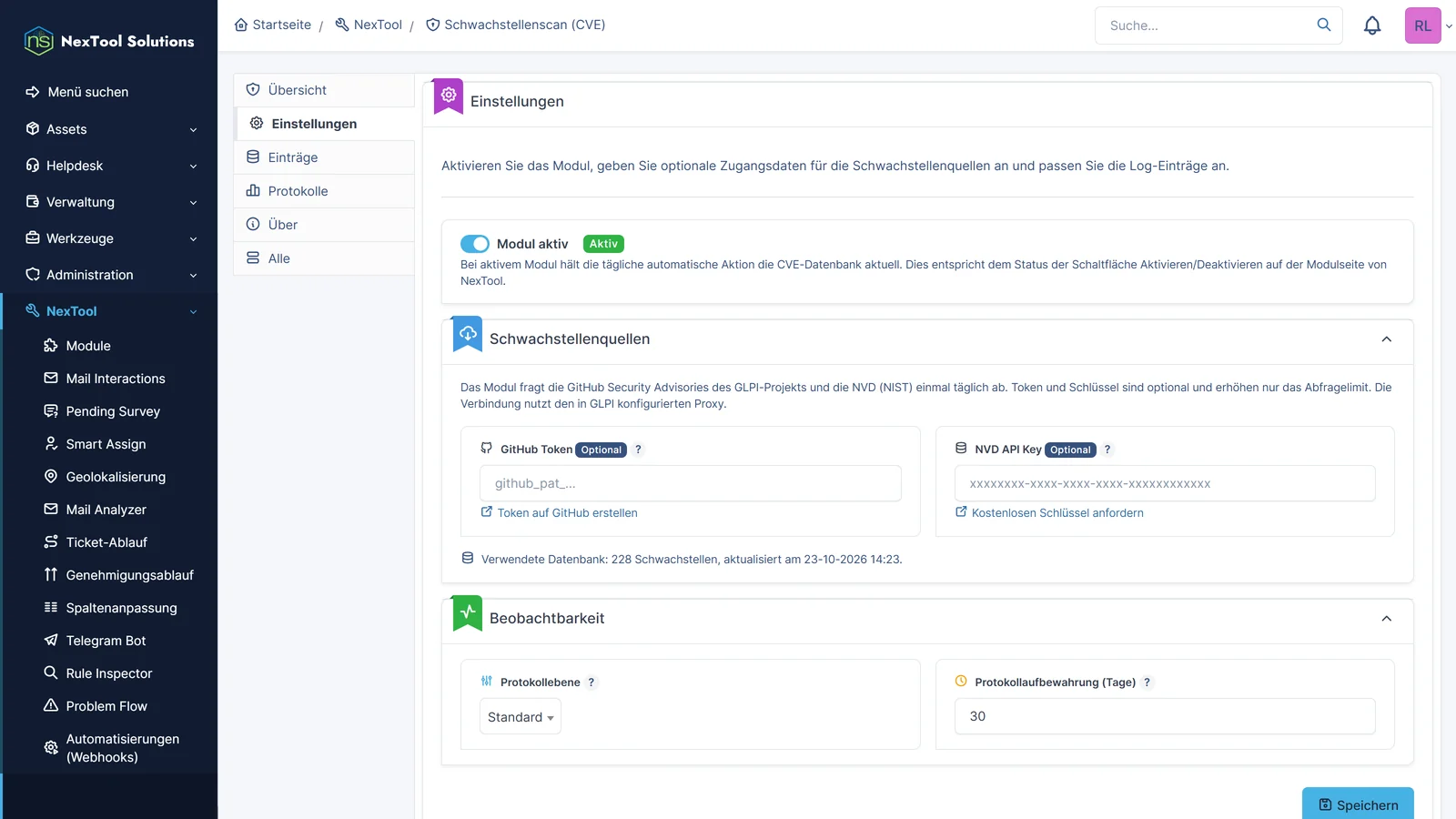Click the Problem Flow warning triangle icon
Viewport: 1456px width, 819px height.
click(x=51, y=706)
